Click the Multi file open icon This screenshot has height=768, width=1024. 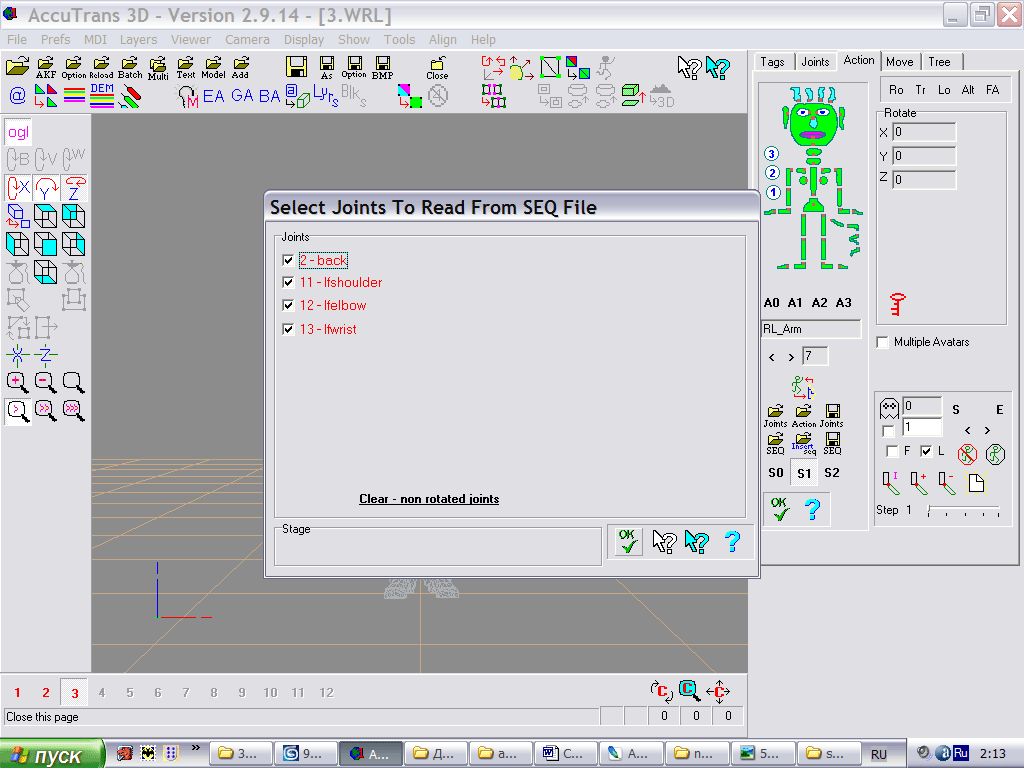coord(158,67)
